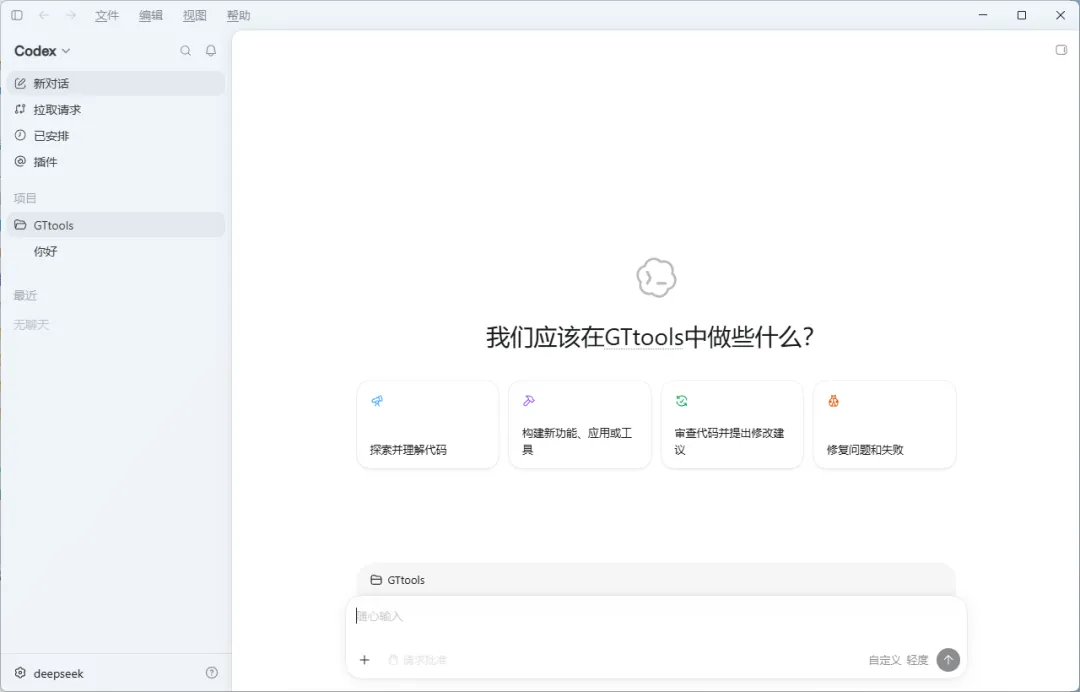This screenshot has height=692, width=1080.
Task: Open the notifications bell
Action: (x=211, y=51)
